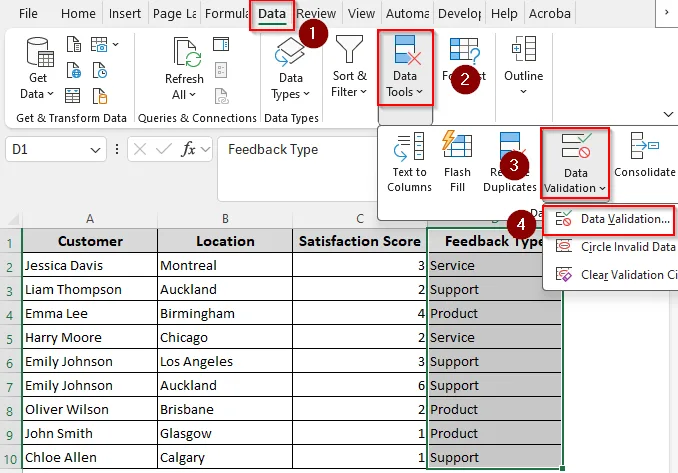Open the Data Types gallery
678x473 pixels.
click(x=291, y=68)
